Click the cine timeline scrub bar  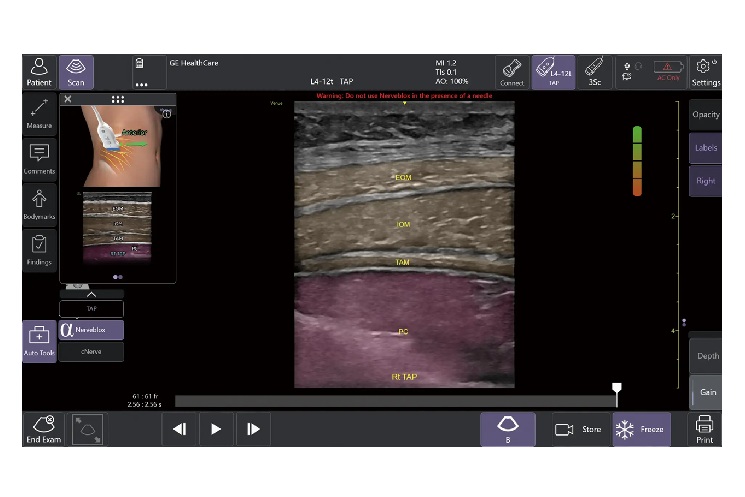pos(395,401)
